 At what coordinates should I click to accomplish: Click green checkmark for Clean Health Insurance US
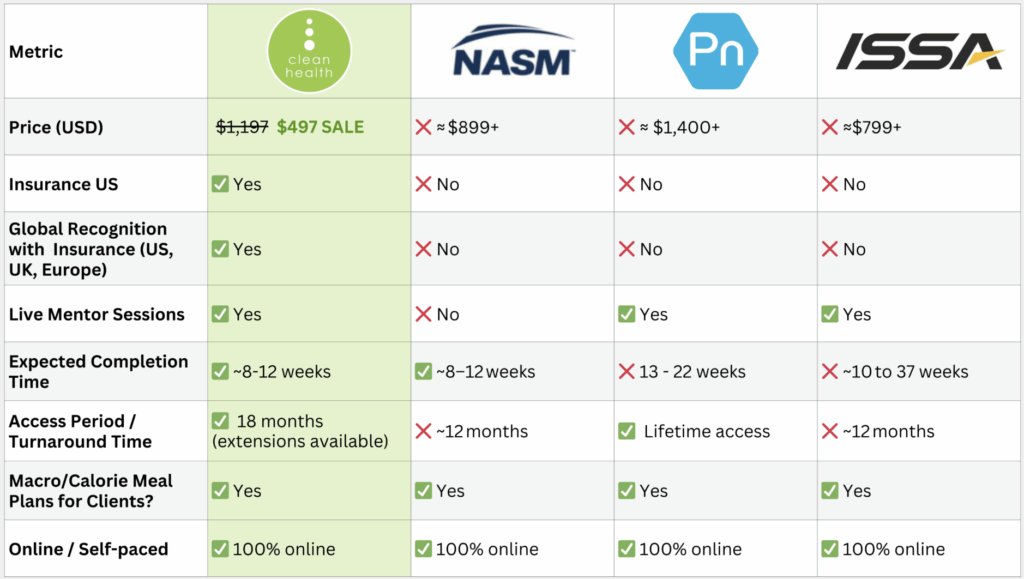(x=220, y=184)
